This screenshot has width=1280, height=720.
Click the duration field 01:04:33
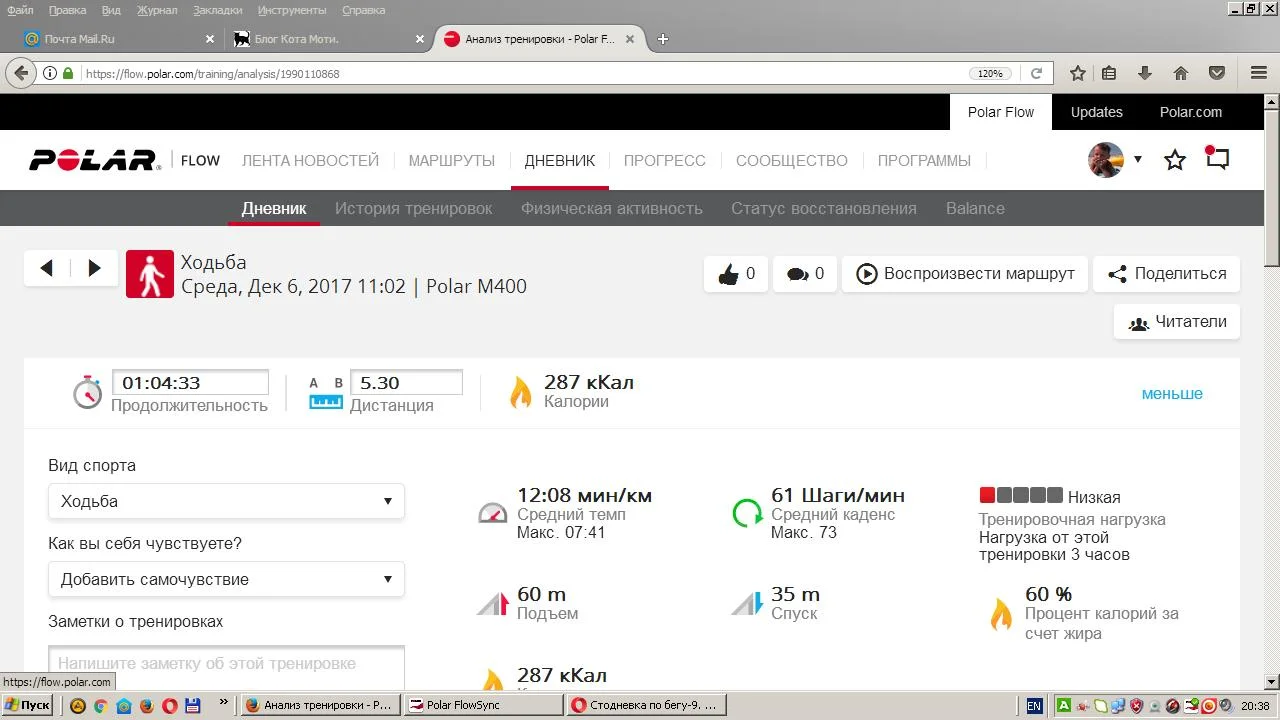190,382
